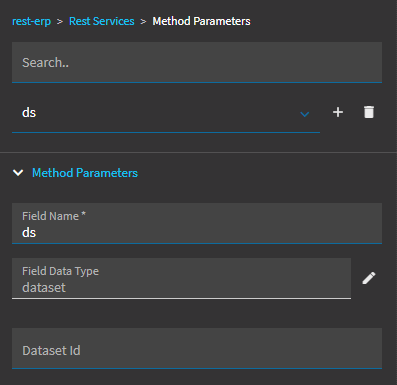Open the Rest Services breadcrumb link
Screen dimensions: 397x385
click(102, 21)
